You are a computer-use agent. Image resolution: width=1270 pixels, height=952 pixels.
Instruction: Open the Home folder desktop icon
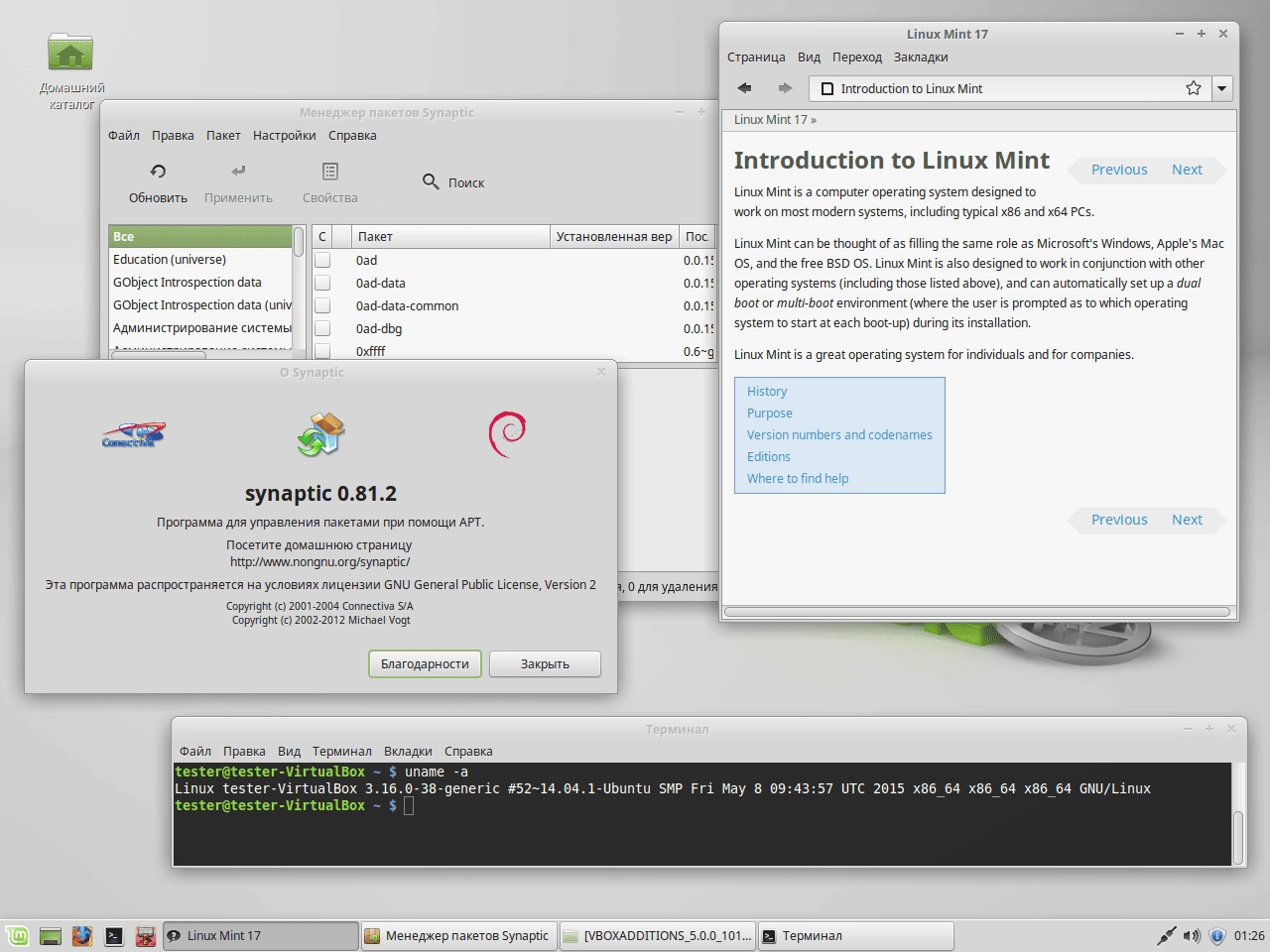tap(70, 53)
